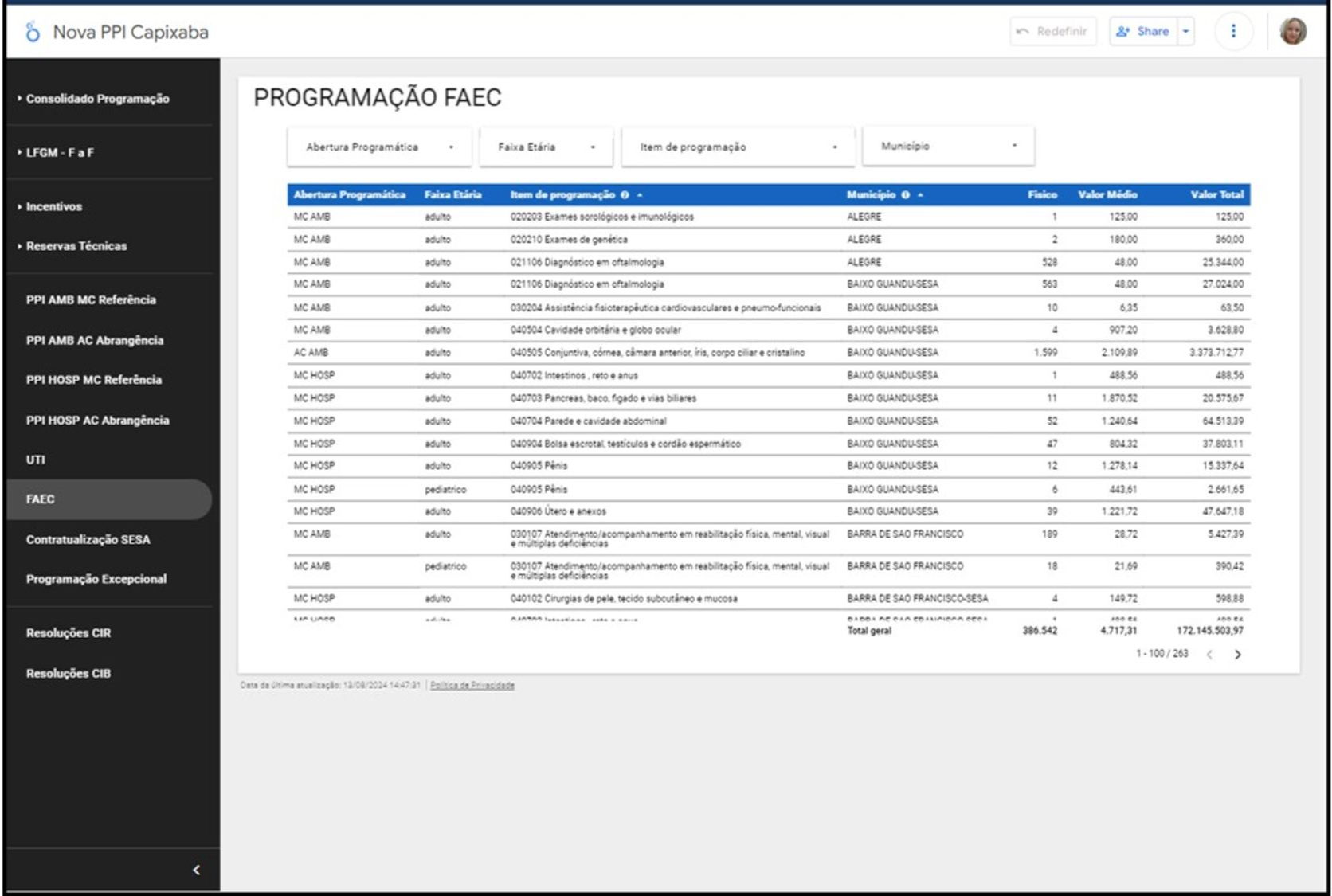Open the UTI page in sidebar
This screenshot has height=896, width=1332.
click(36, 460)
